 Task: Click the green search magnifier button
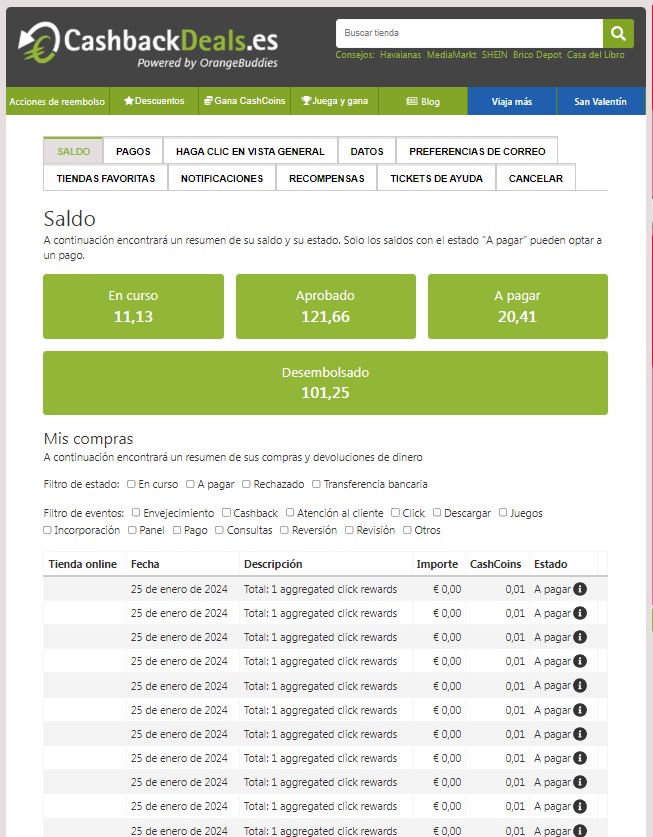(618, 33)
